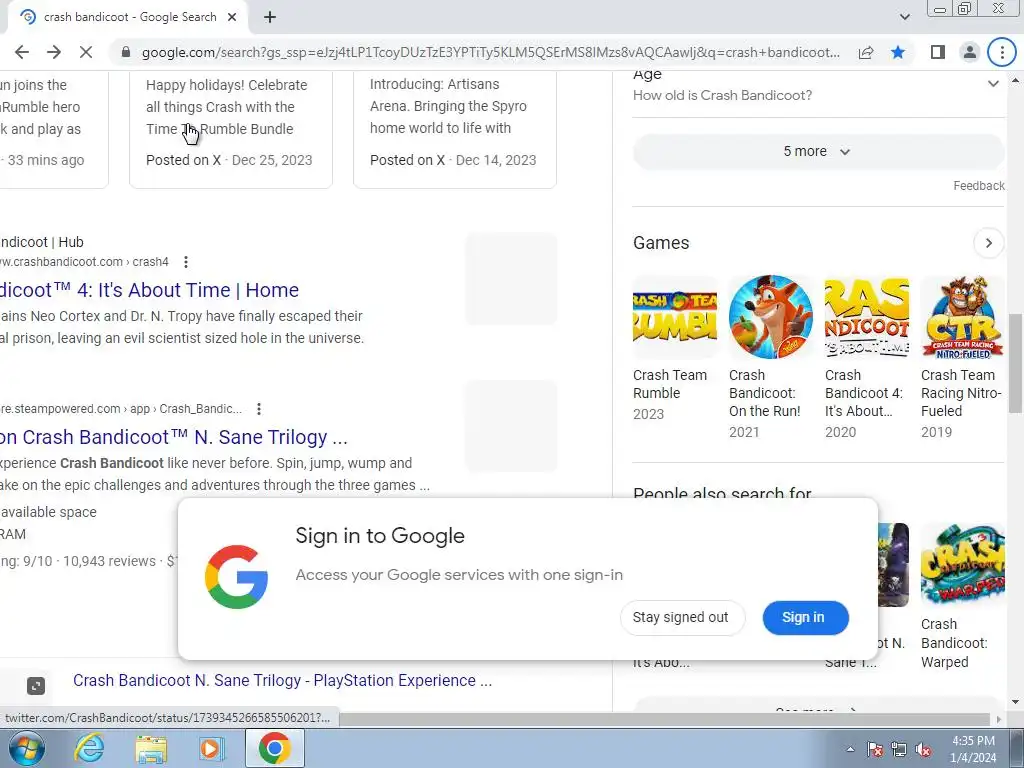Open the Happy holidays X post card
1024x768 pixels.
point(231,129)
